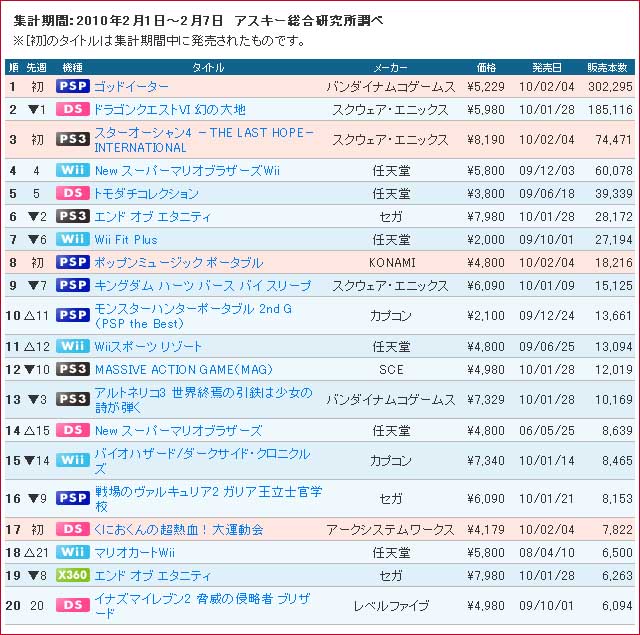
Task: Open イナズマイレブン2 脅威の侵略者 link
Action: click(202, 606)
